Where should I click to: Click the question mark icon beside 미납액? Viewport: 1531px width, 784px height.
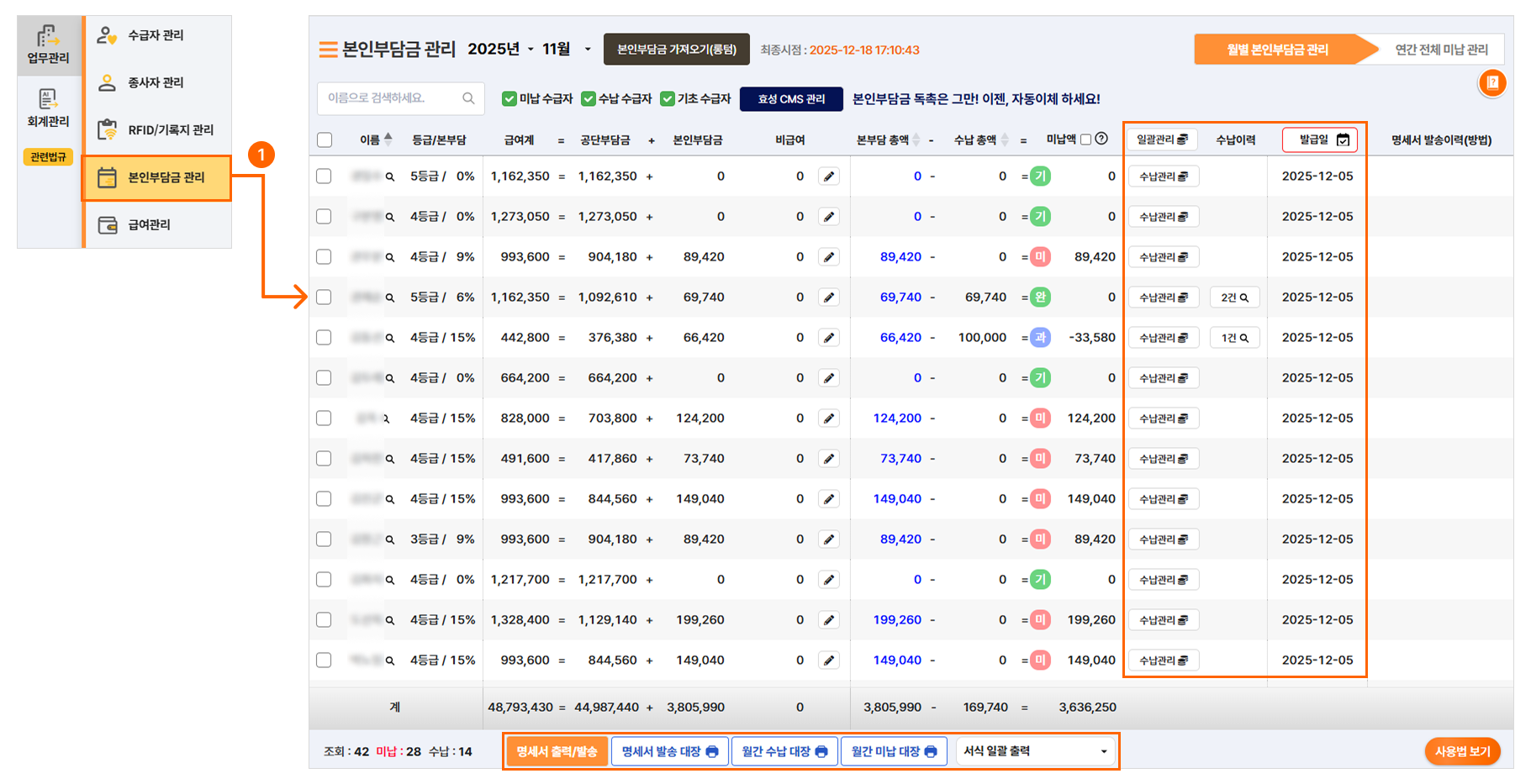pyautogui.click(x=1101, y=139)
